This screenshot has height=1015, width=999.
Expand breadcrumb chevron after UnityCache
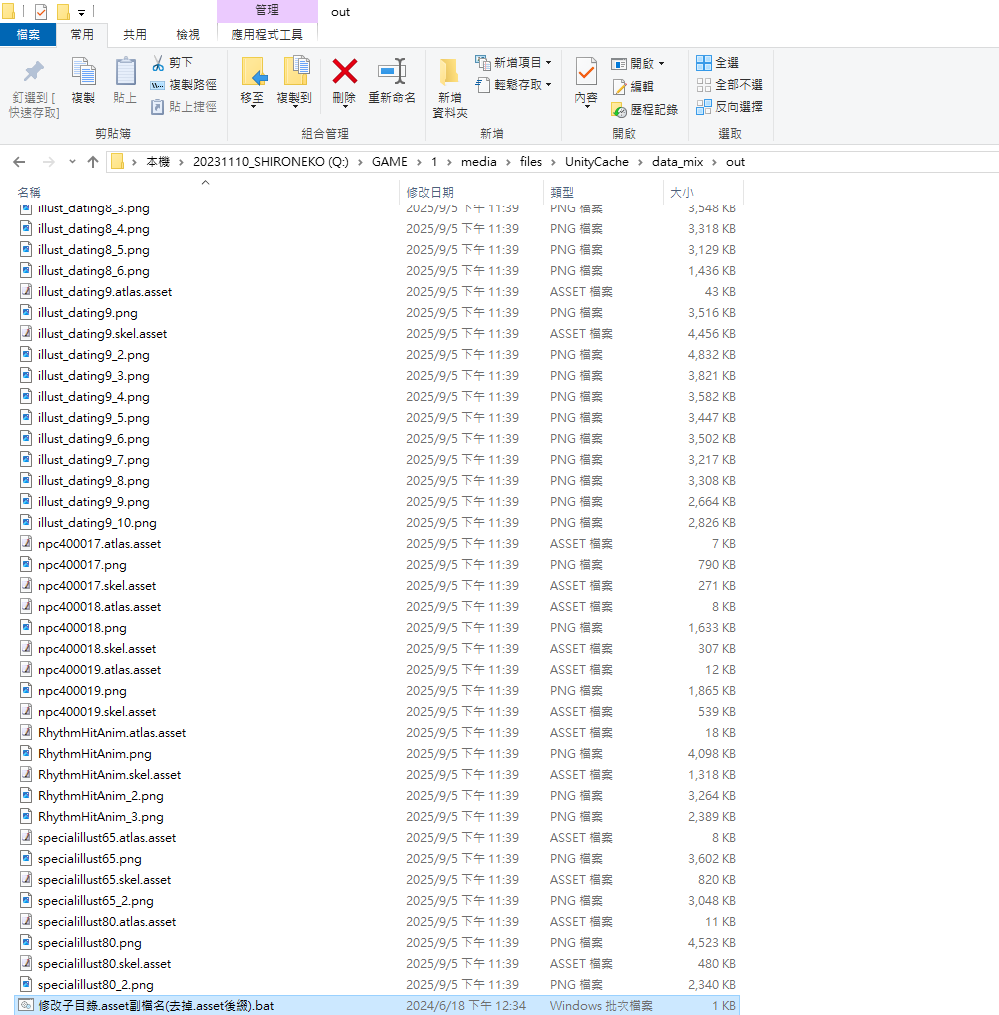(640, 162)
